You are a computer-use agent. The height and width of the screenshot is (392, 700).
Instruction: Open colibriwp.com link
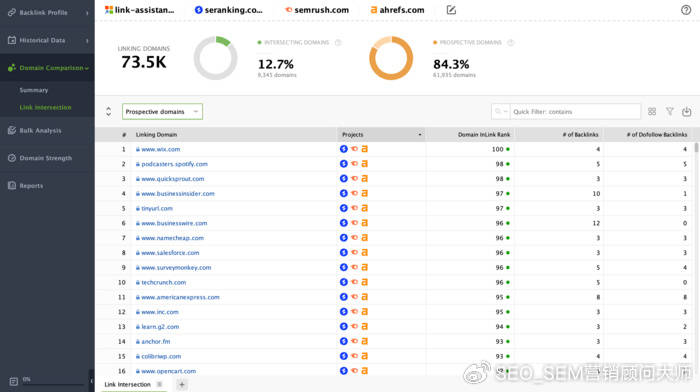[161, 356]
